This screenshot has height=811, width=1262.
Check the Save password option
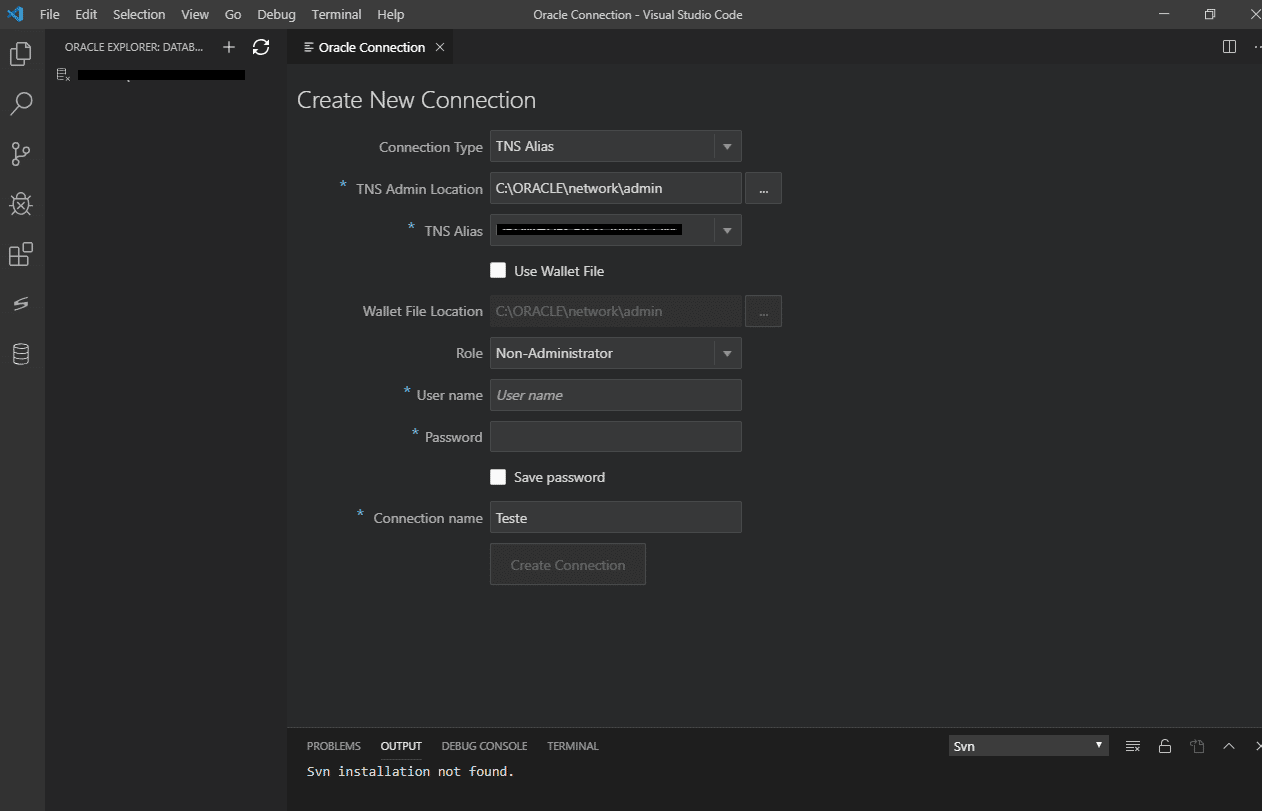click(498, 477)
